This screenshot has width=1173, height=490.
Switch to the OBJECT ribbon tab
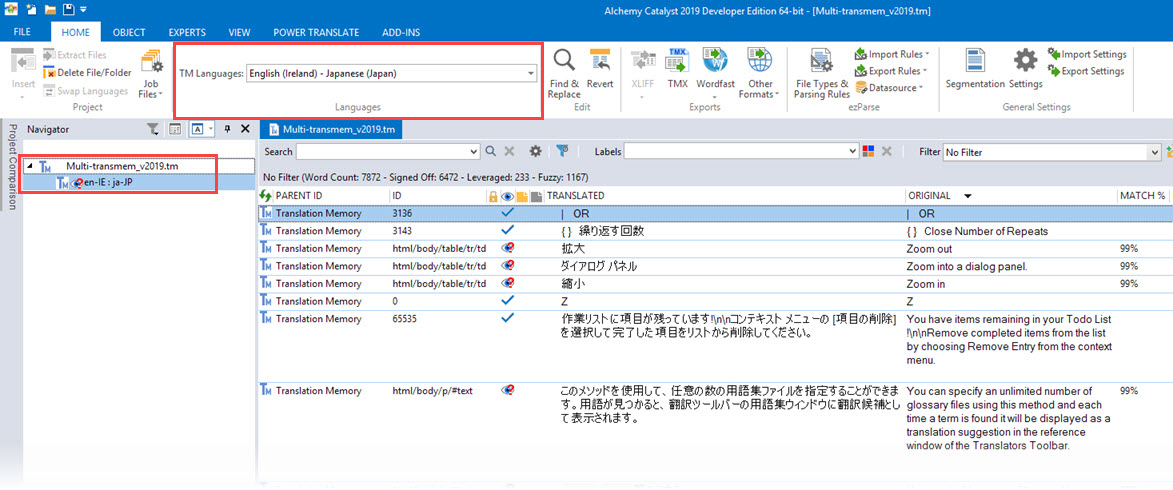tap(129, 32)
